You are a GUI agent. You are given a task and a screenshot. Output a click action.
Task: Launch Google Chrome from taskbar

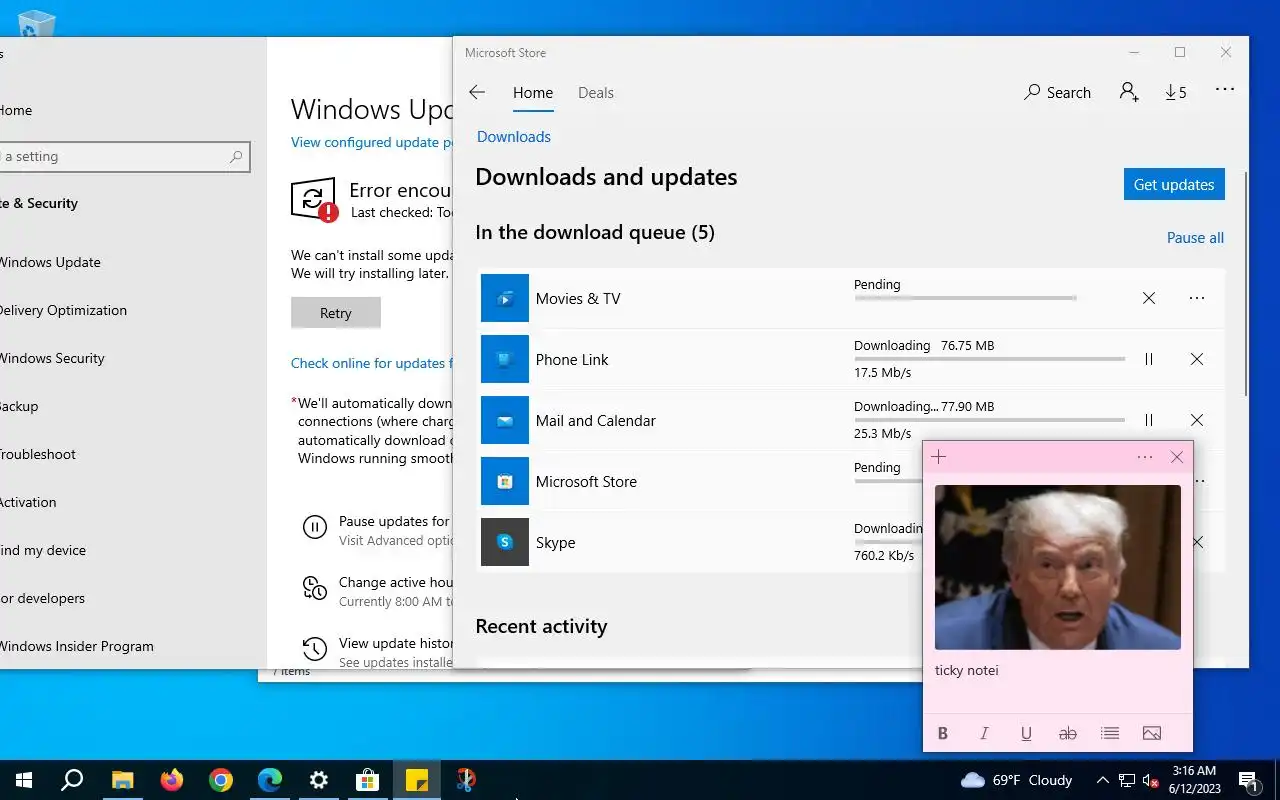pos(221,780)
